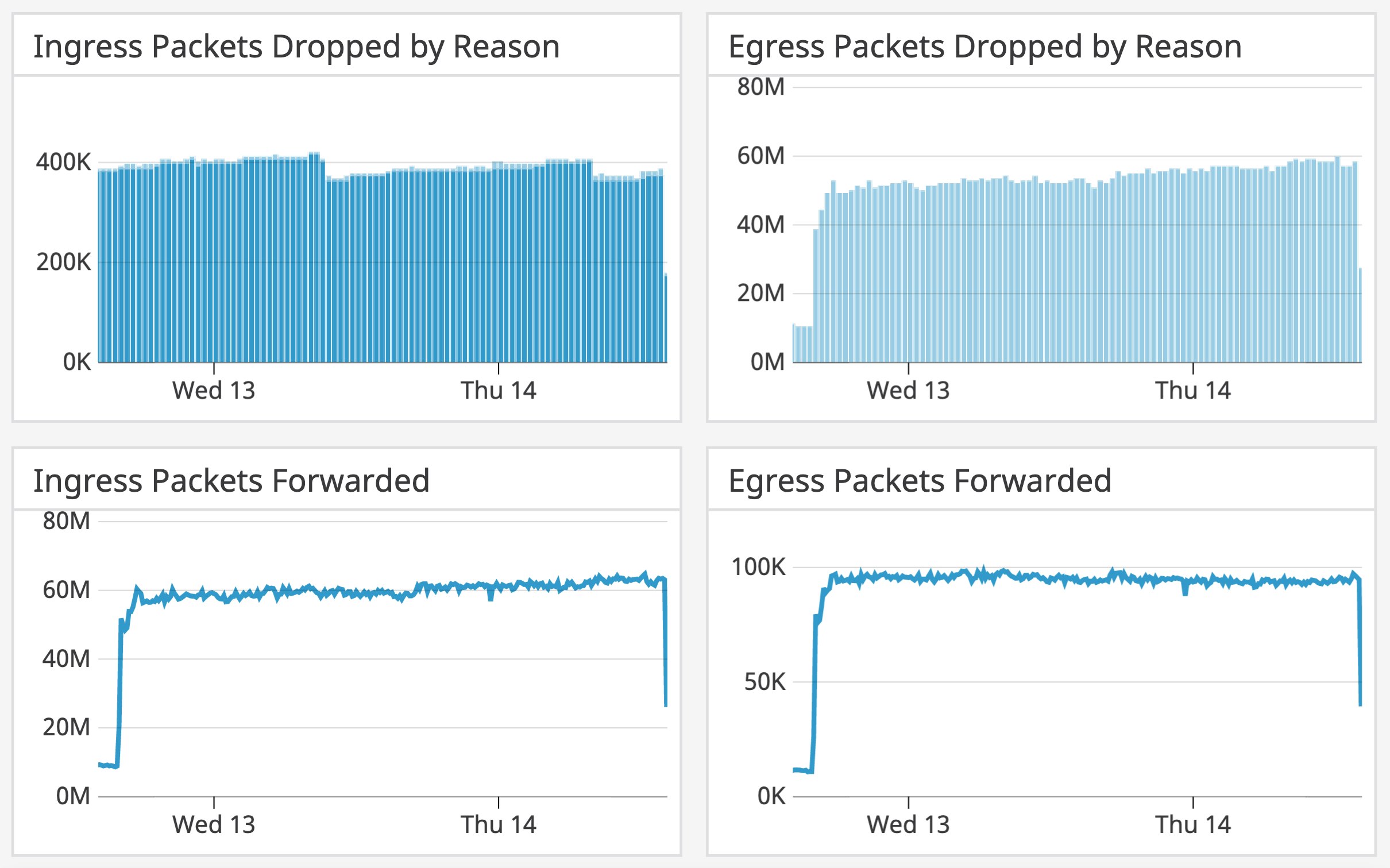Click Wed 13 on Ingress Packets Forwarded chart
The width and height of the screenshot is (1390, 868).
click(214, 825)
